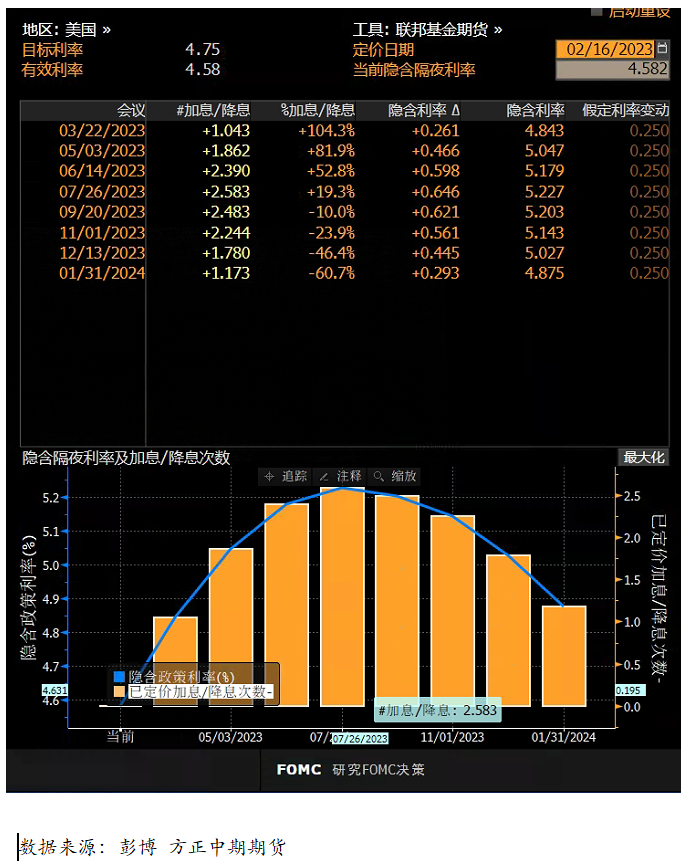Click the orange 已定价加息/降息次数 legend swatch
The image size is (691, 866).
[x=119, y=691]
